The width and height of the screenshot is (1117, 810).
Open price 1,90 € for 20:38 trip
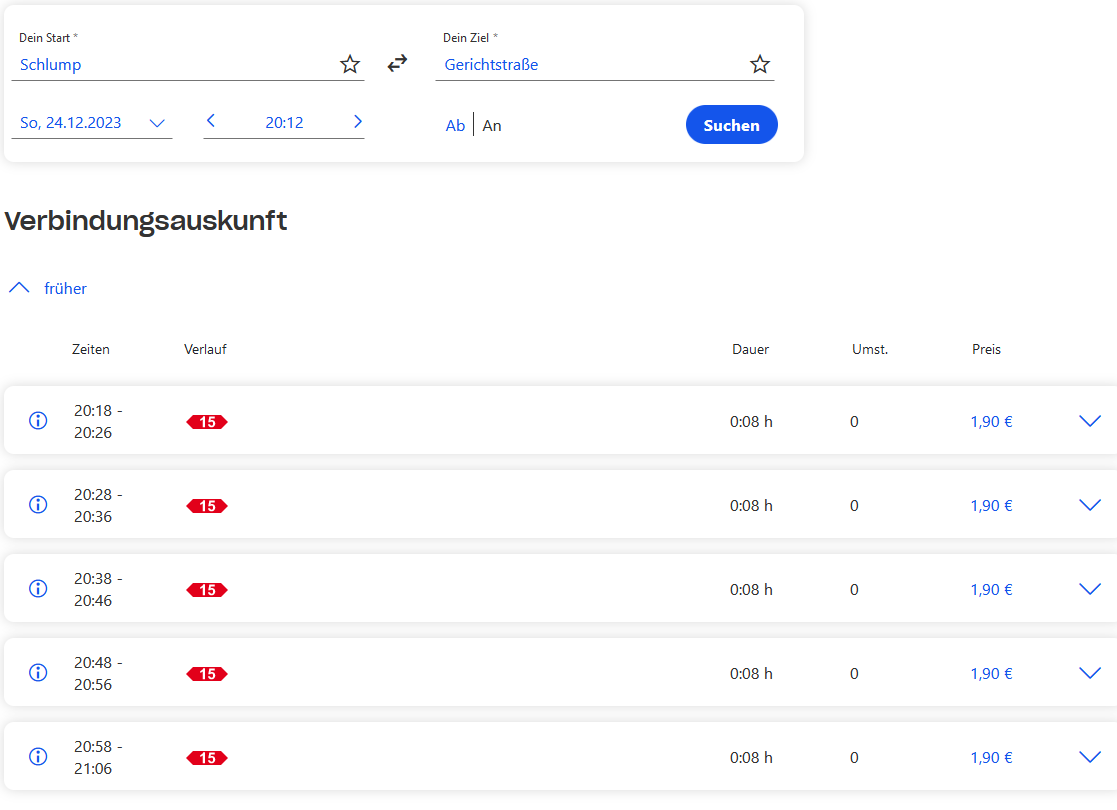[991, 589]
